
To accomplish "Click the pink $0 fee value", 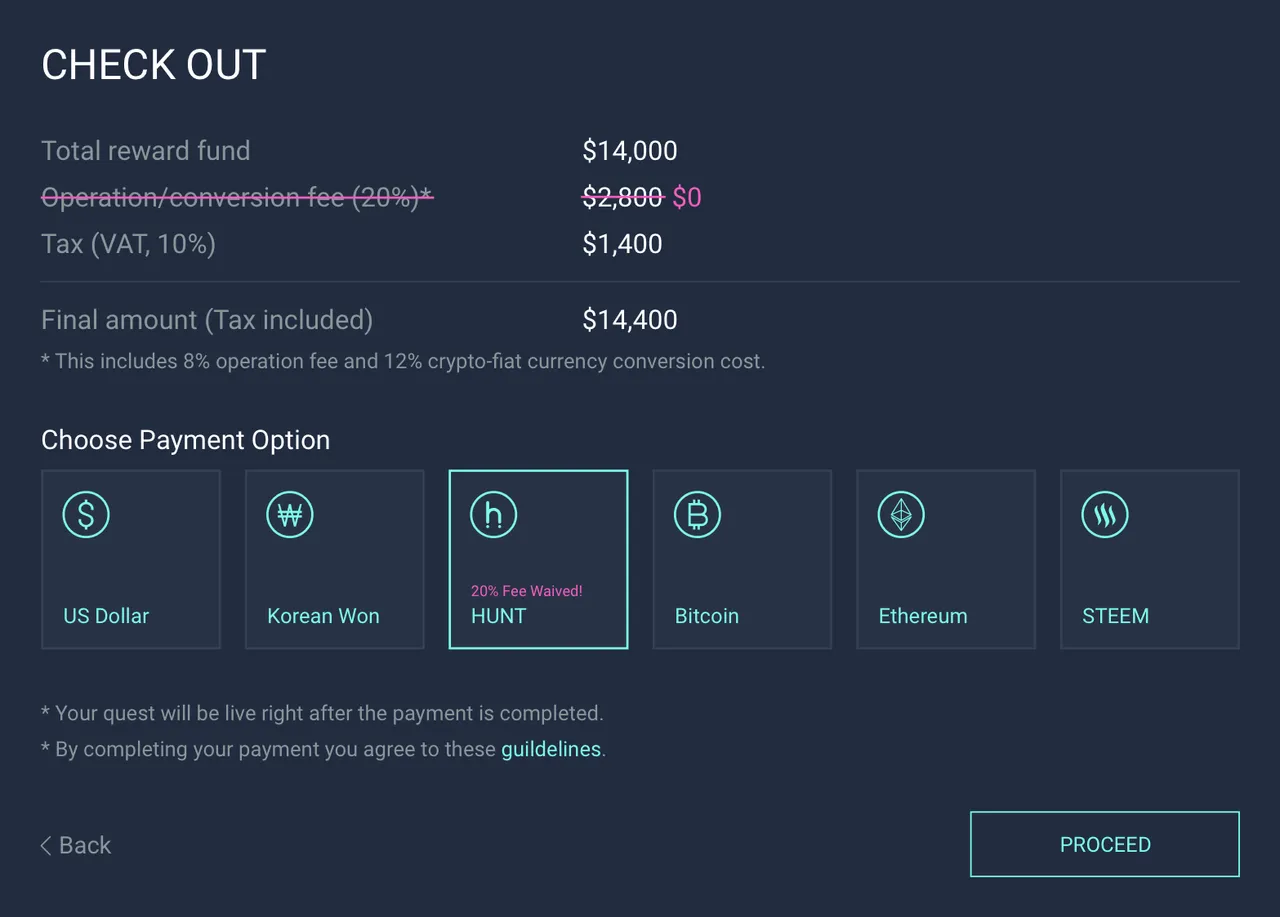I will (x=687, y=198).
